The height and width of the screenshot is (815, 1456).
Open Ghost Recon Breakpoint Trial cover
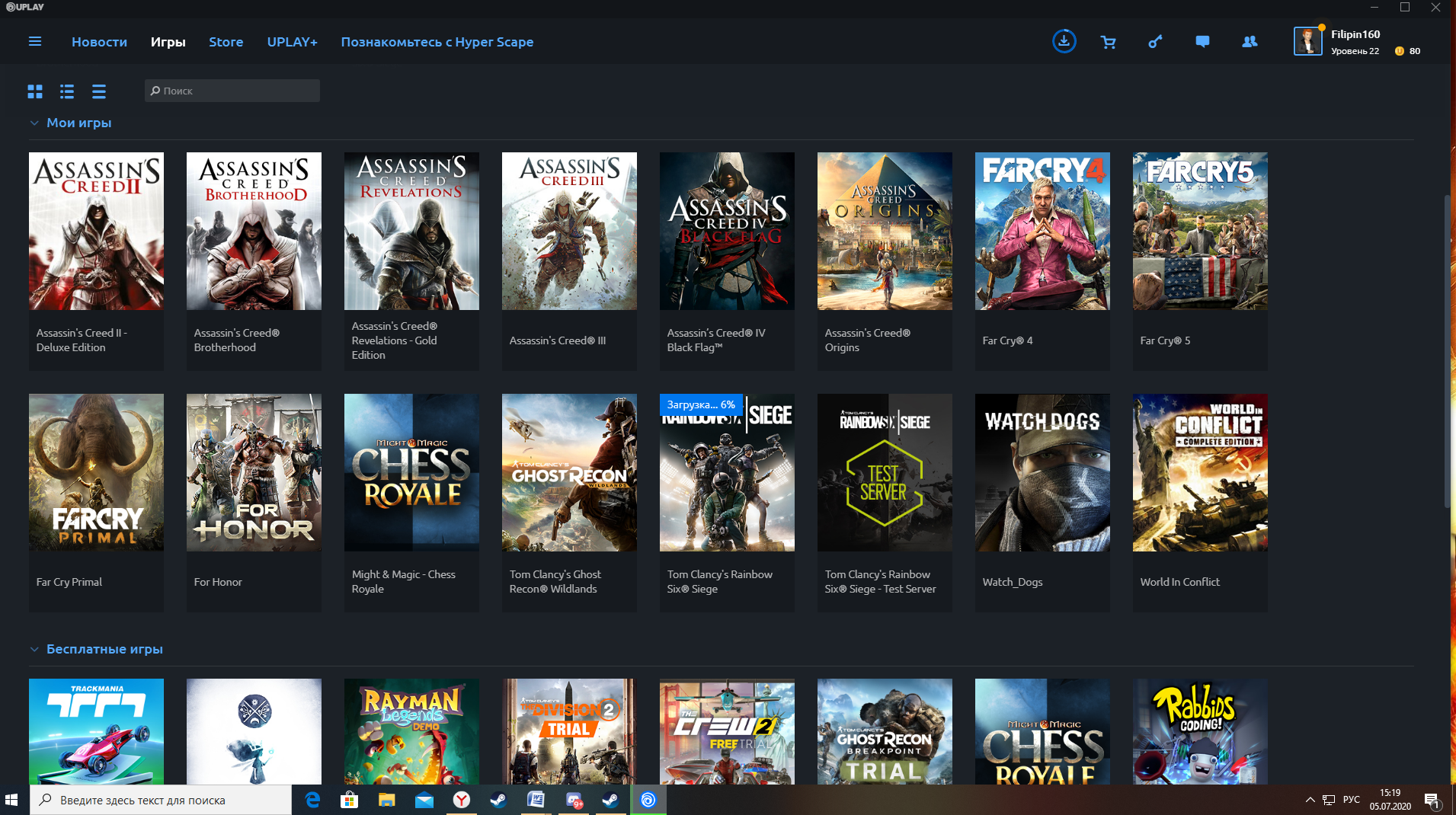(x=885, y=731)
